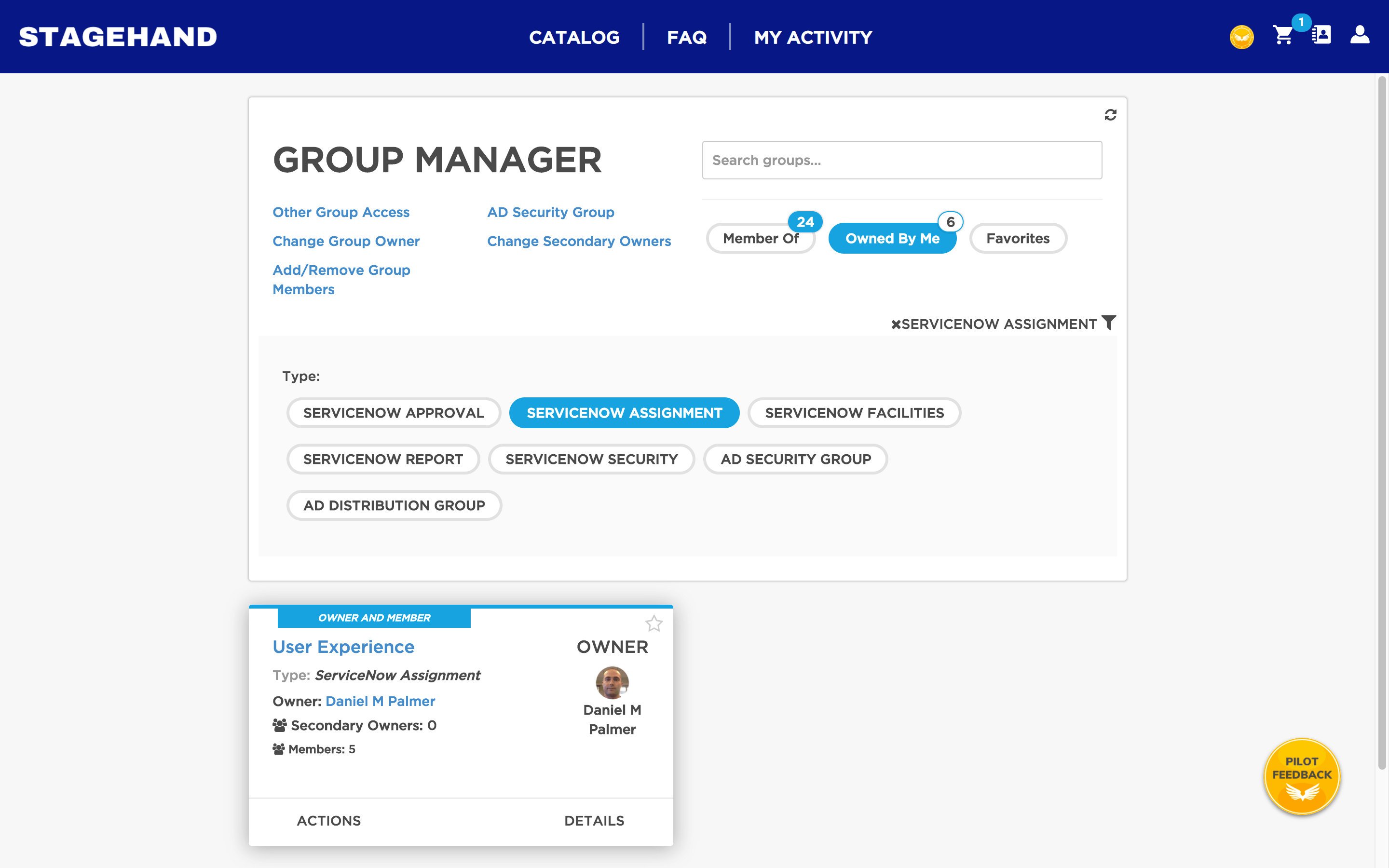Open the contacts directory icon
1389x868 pixels.
point(1321,34)
